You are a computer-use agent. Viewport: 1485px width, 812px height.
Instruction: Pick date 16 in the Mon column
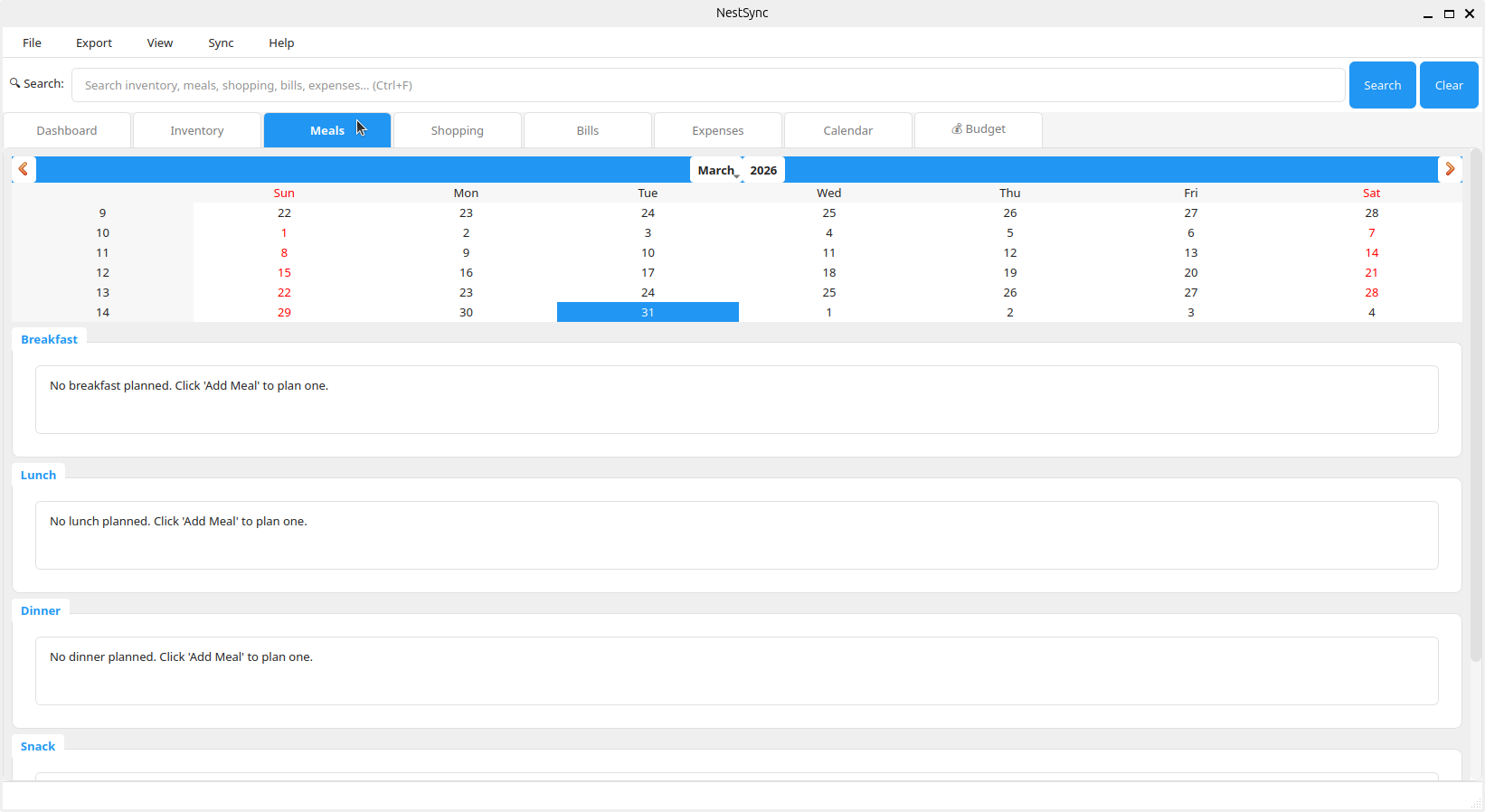[x=466, y=272]
